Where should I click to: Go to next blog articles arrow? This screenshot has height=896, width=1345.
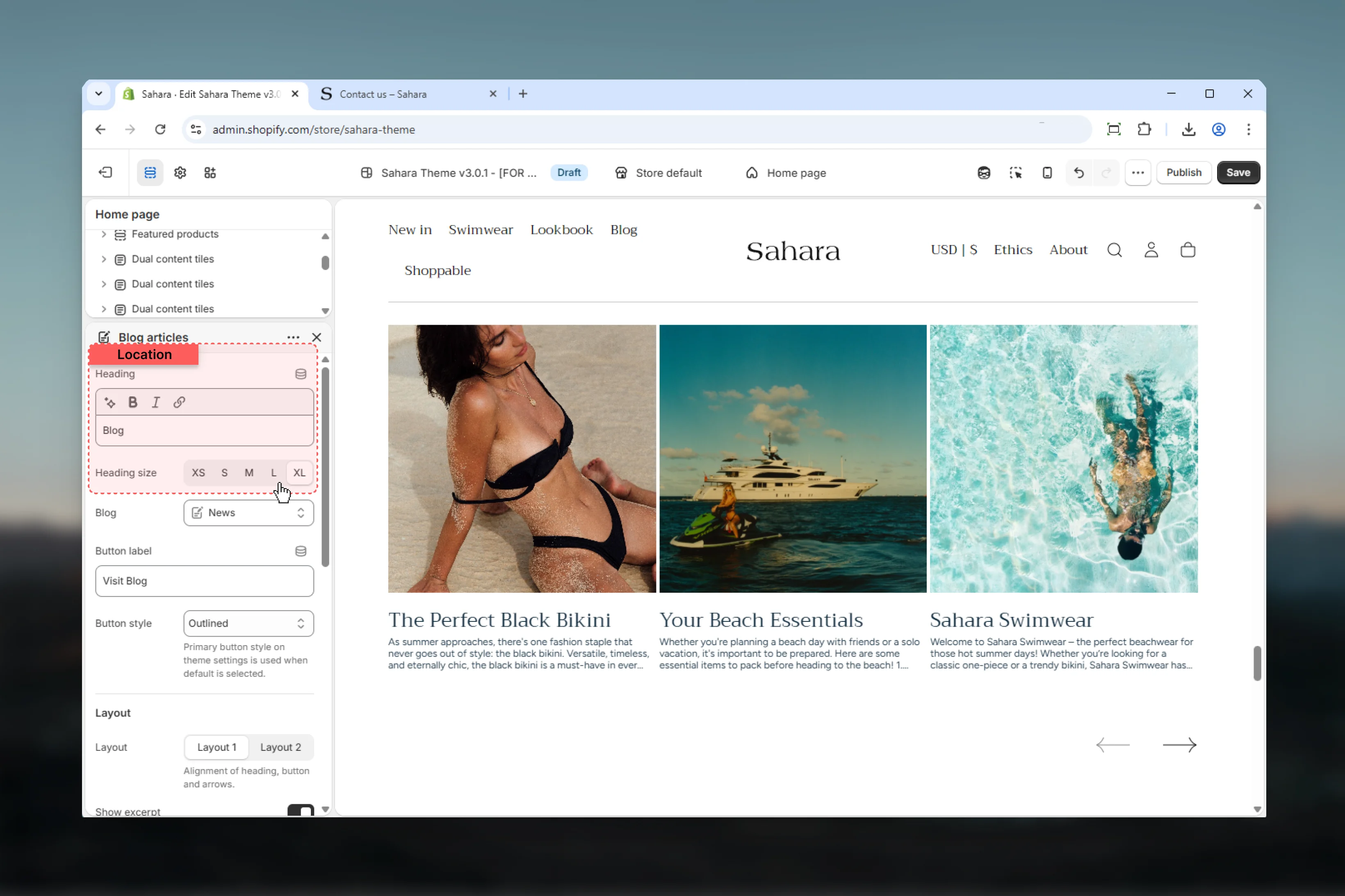coord(1179,745)
